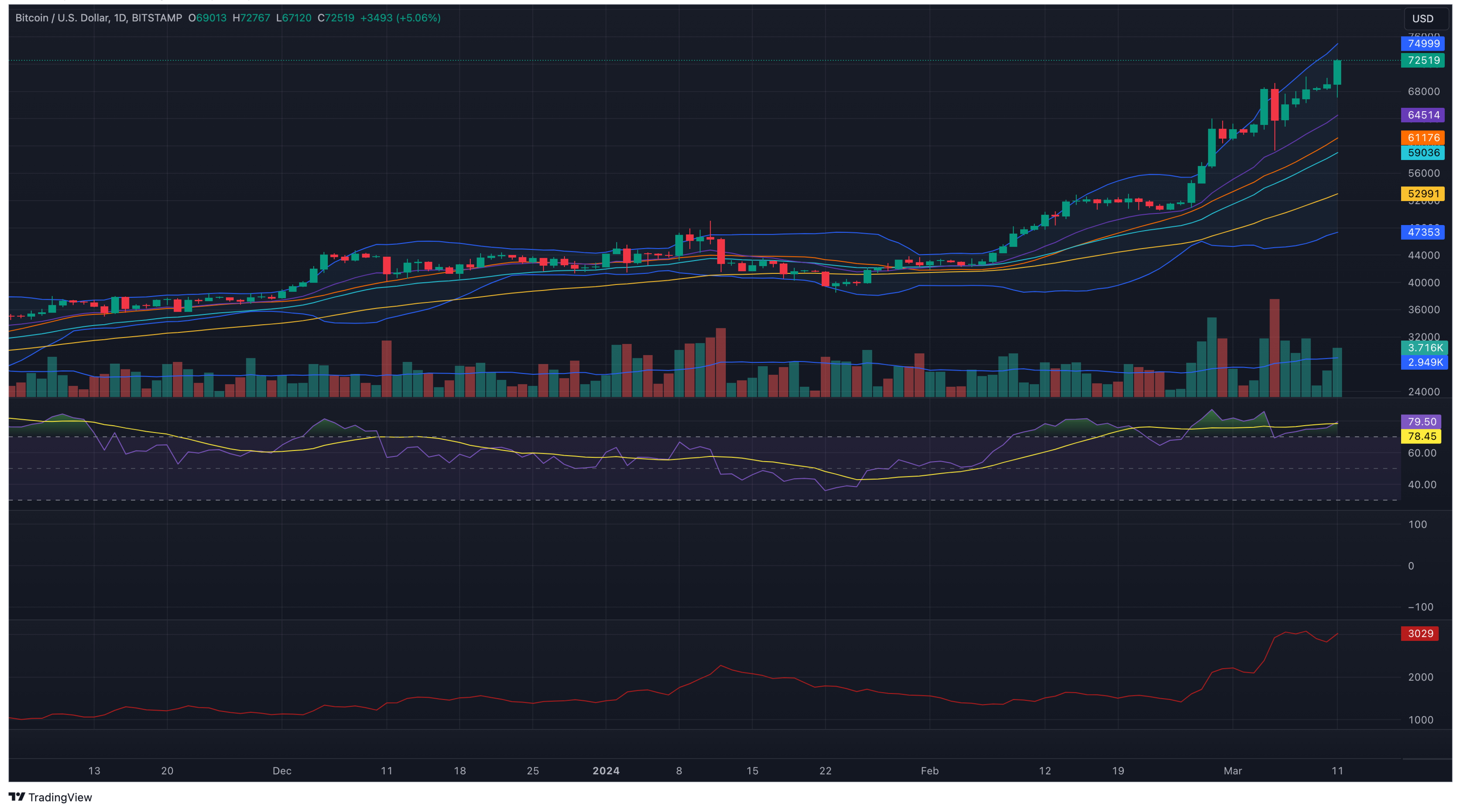The width and height of the screenshot is (1461, 812).
Task: Click the 56000 price axis label
Action: point(1424,173)
